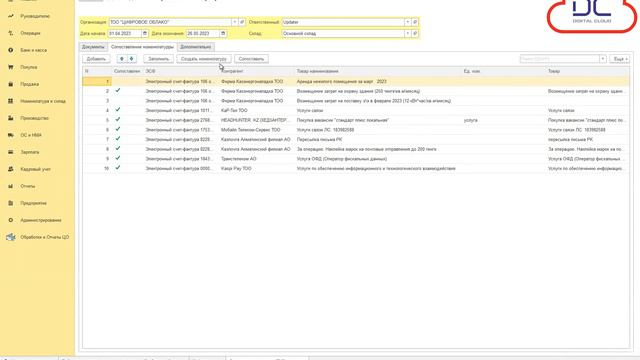
Task: Switch to the Документы tab
Action: [93, 47]
